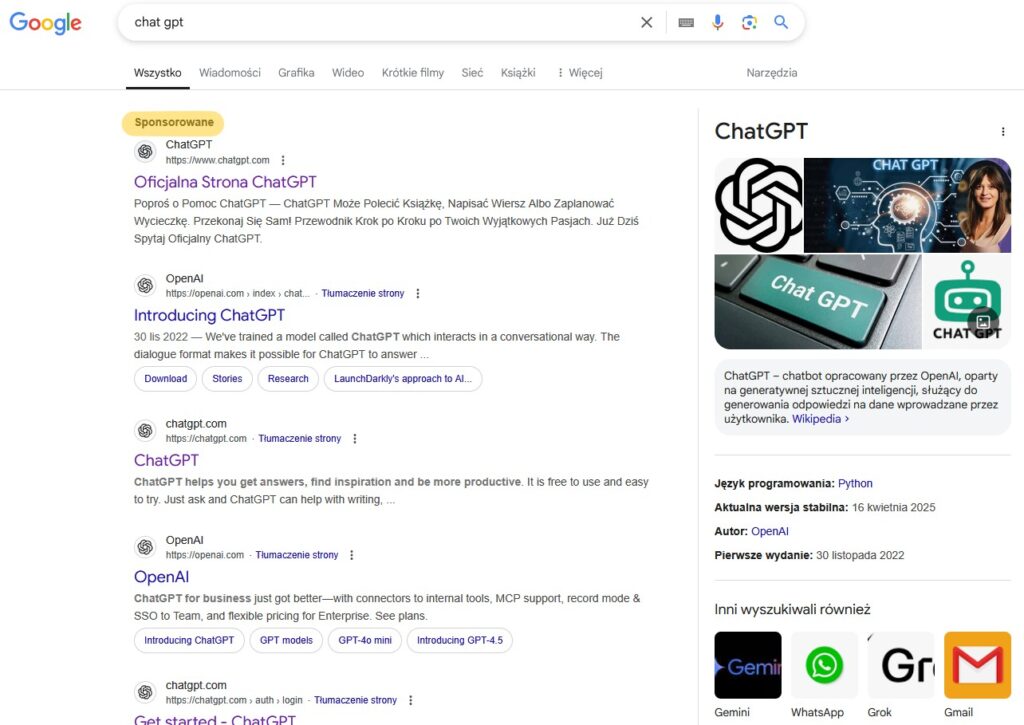1024x725 pixels.
Task: Click the OpenAI author link
Action: 770,531
